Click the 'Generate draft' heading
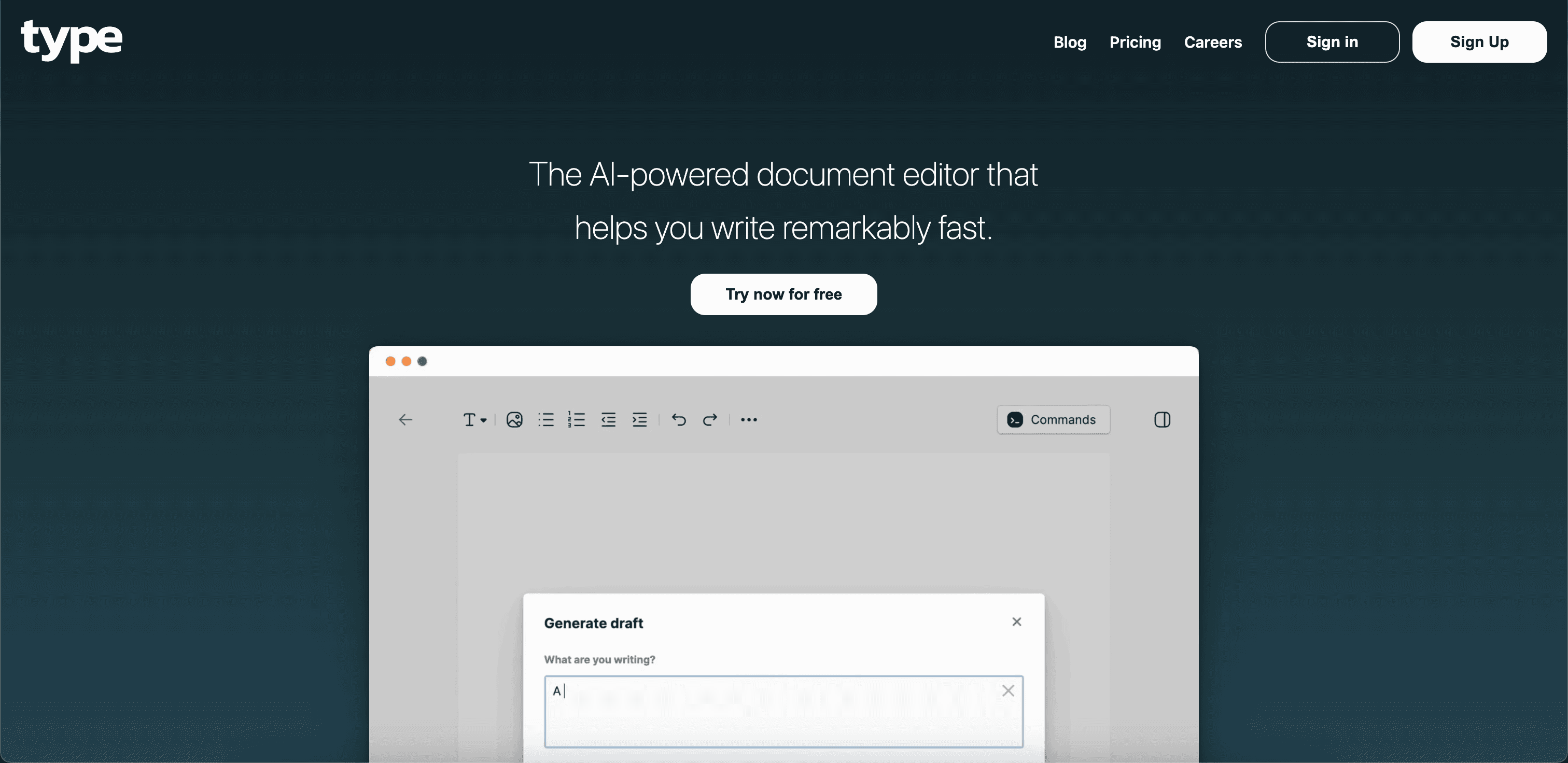1568x763 pixels. click(x=594, y=623)
